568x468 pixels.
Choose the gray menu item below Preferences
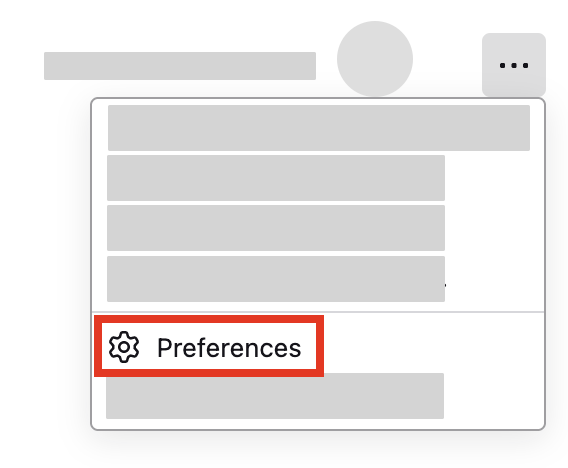pyautogui.click(x=275, y=396)
